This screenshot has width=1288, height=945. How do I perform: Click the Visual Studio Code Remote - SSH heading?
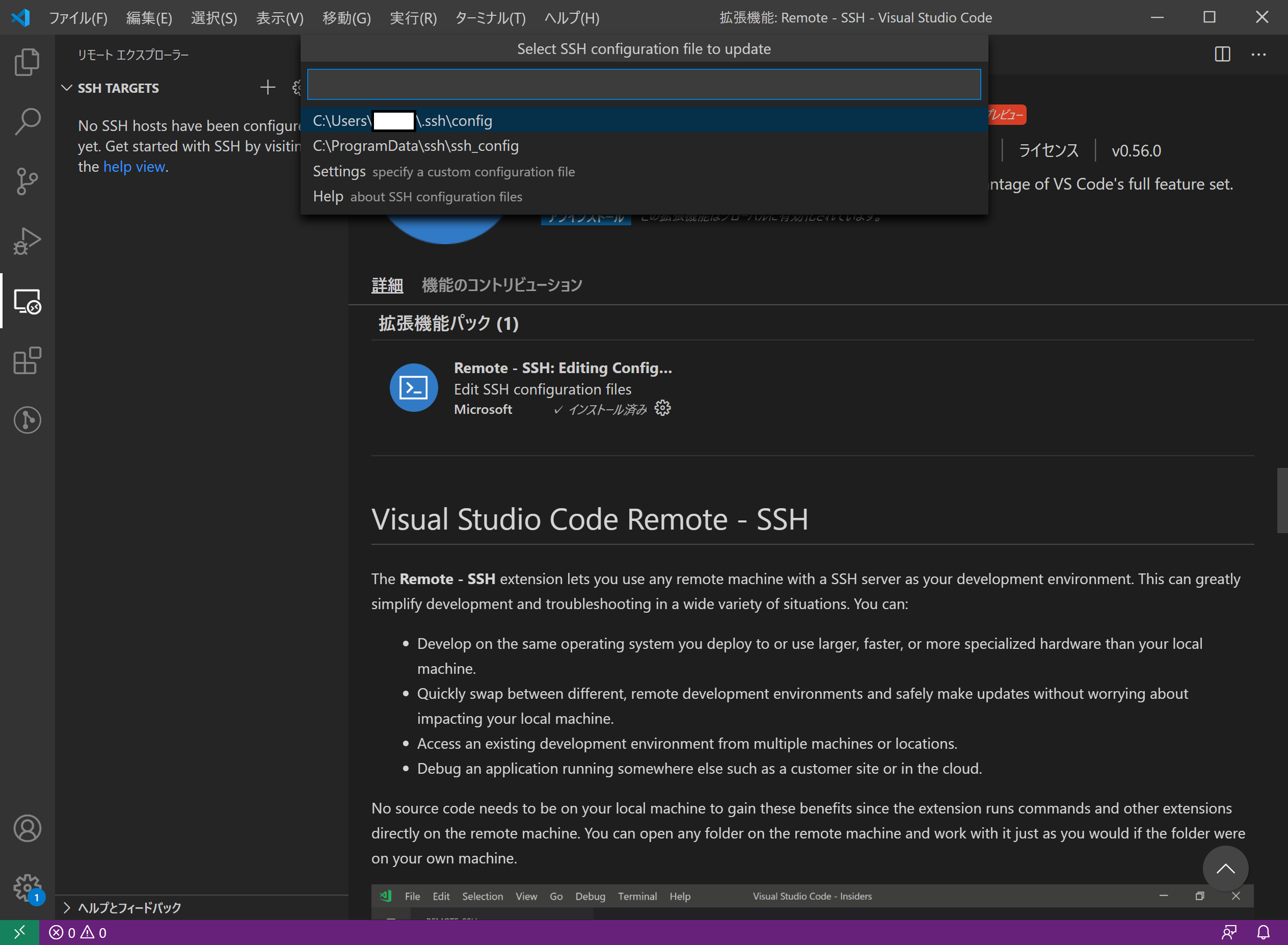589,519
